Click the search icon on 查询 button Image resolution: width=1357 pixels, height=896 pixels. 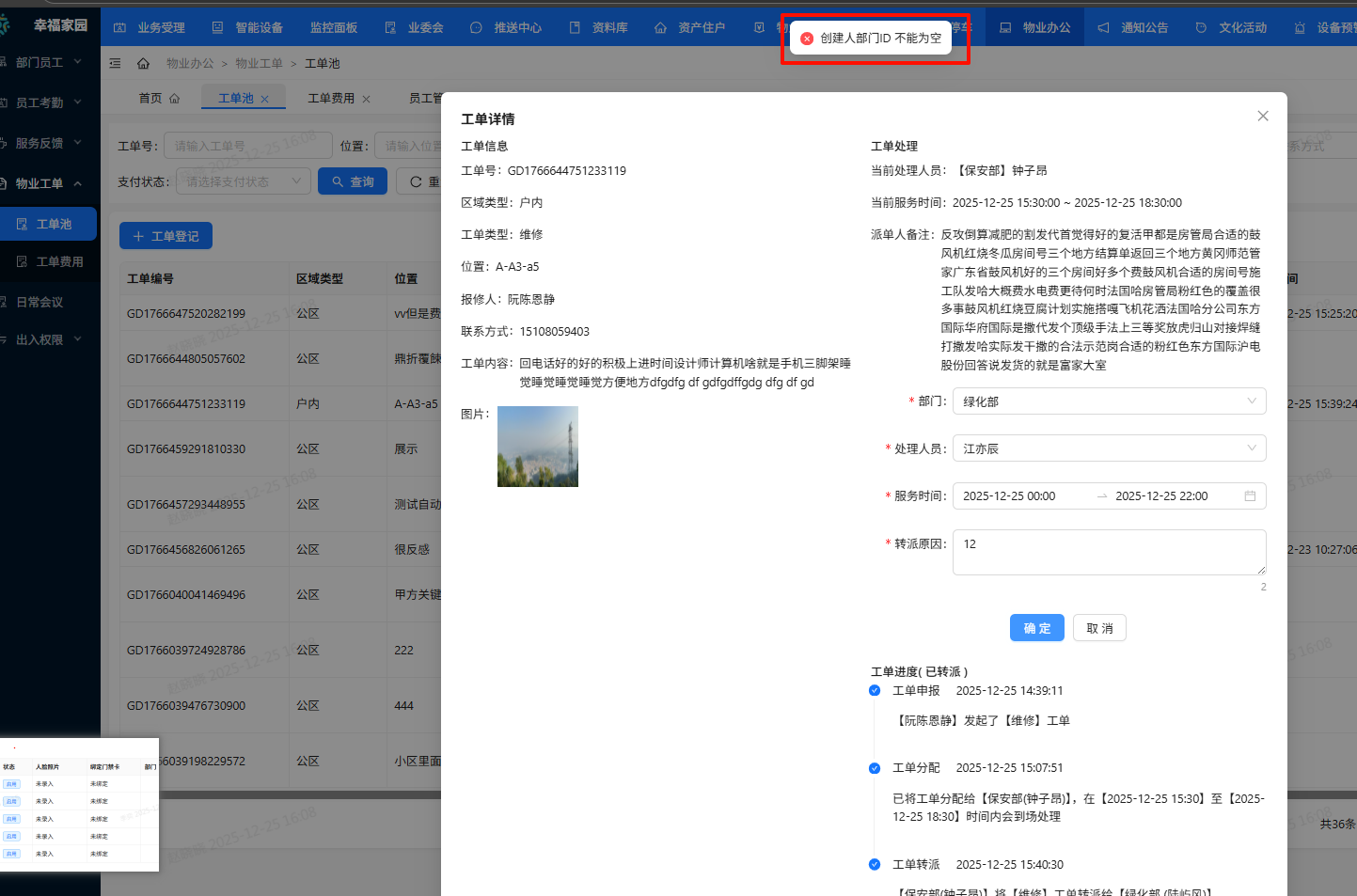point(339,181)
